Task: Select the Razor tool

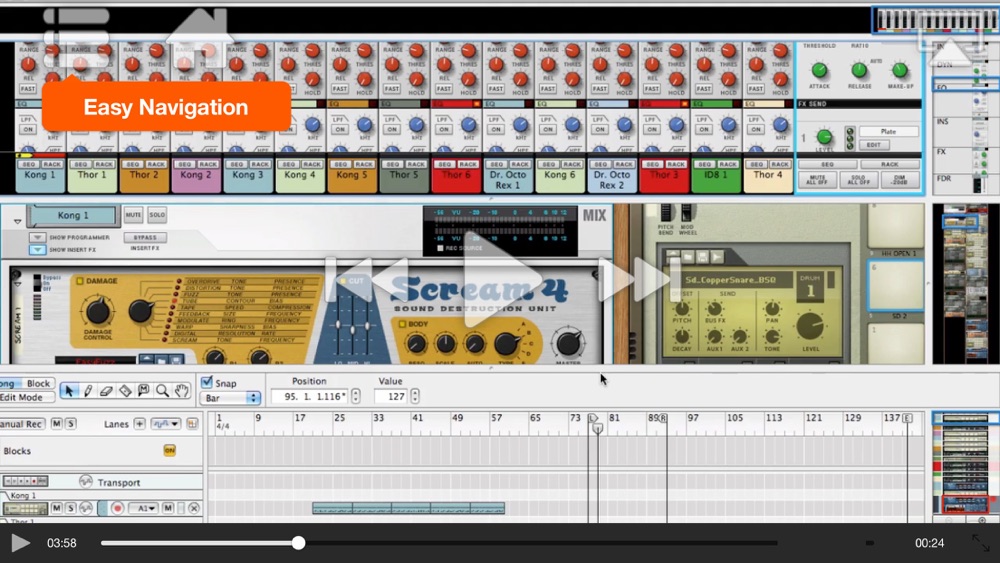Action: 125,390
